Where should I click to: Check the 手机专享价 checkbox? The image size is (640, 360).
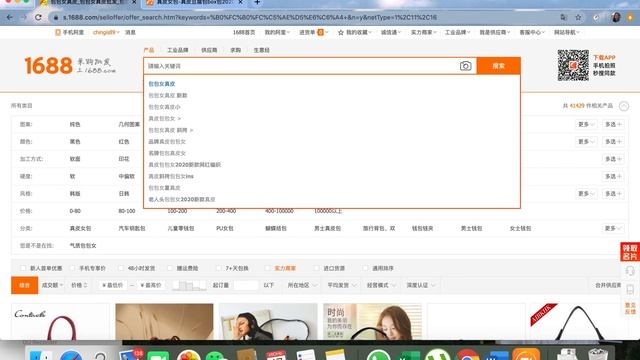72,268
